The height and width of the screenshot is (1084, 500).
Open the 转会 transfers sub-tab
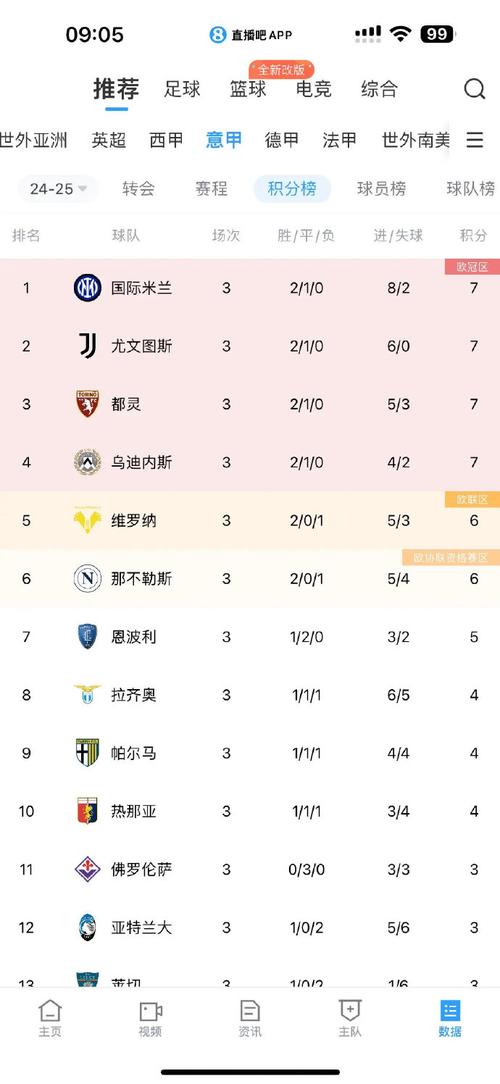coord(138,189)
